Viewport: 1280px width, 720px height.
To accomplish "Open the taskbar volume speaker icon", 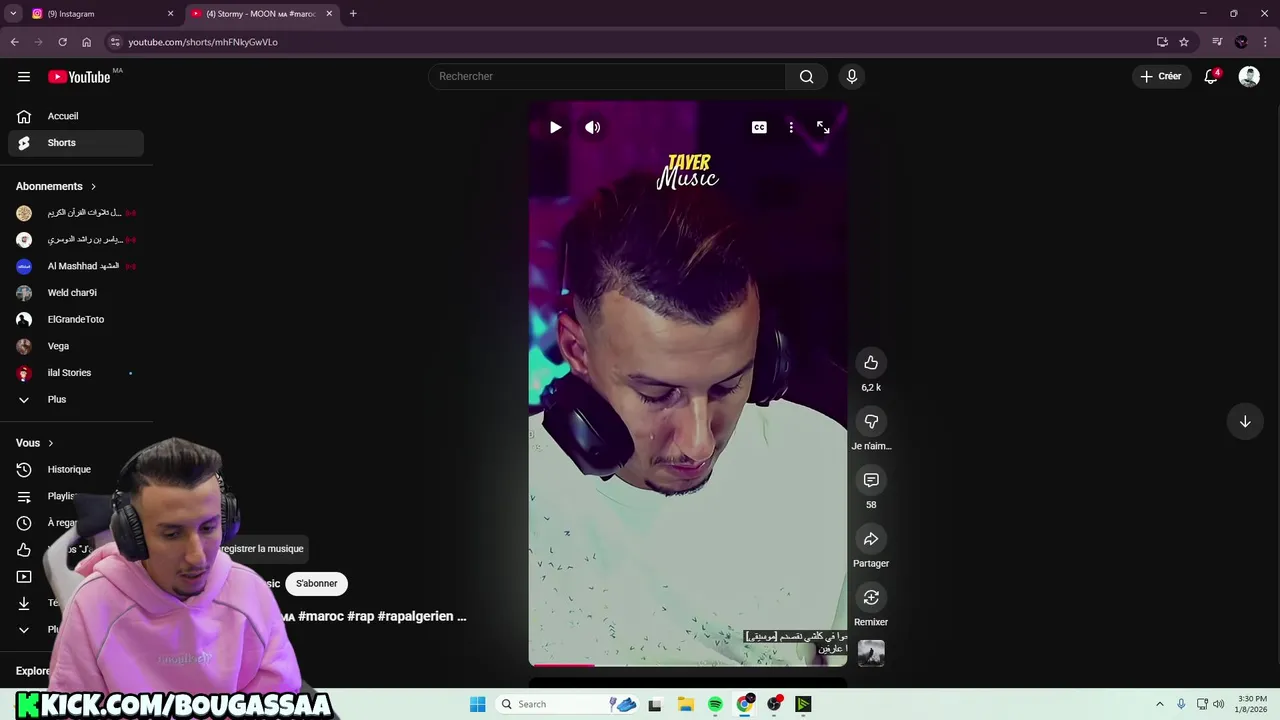I will (1218, 704).
